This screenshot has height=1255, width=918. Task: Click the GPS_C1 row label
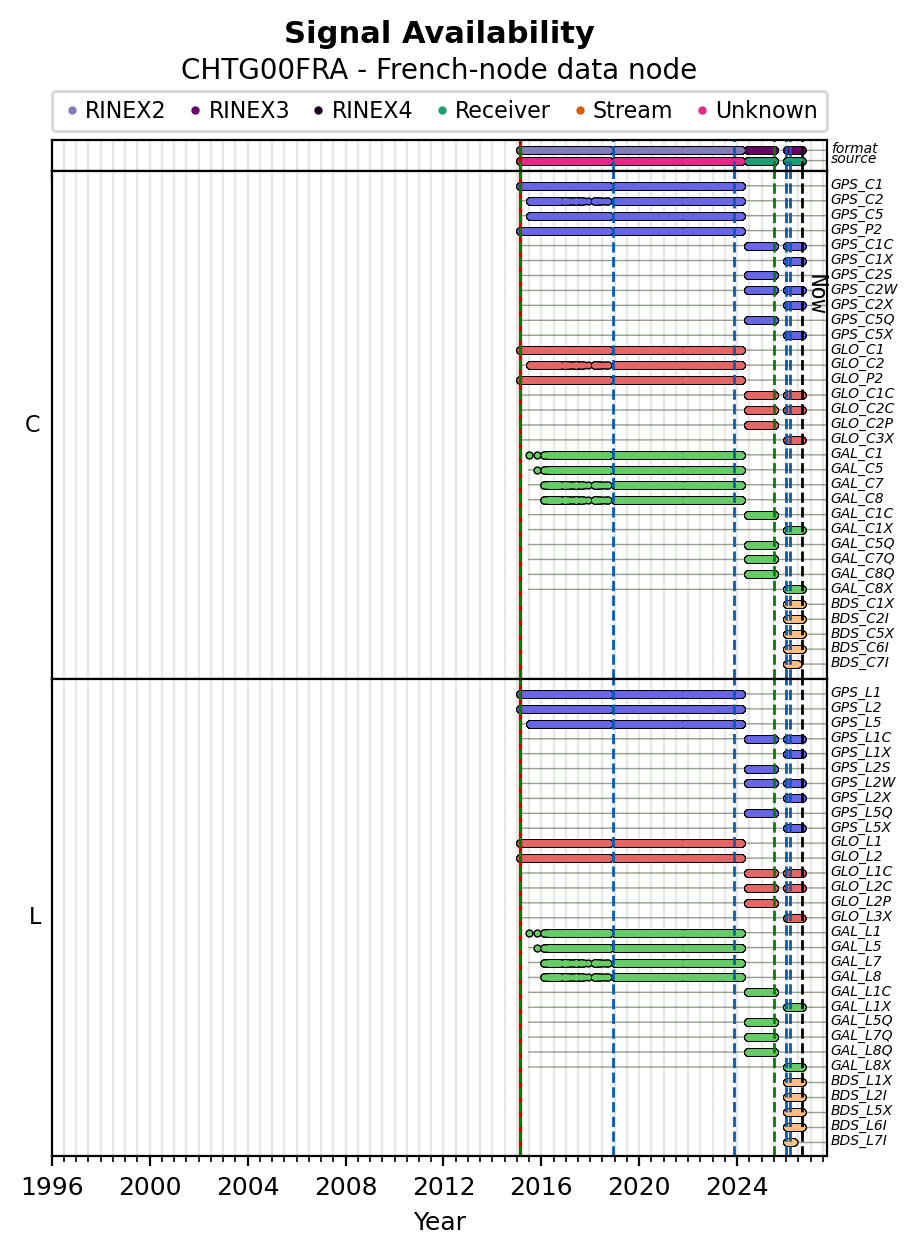click(x=857, y=185)
